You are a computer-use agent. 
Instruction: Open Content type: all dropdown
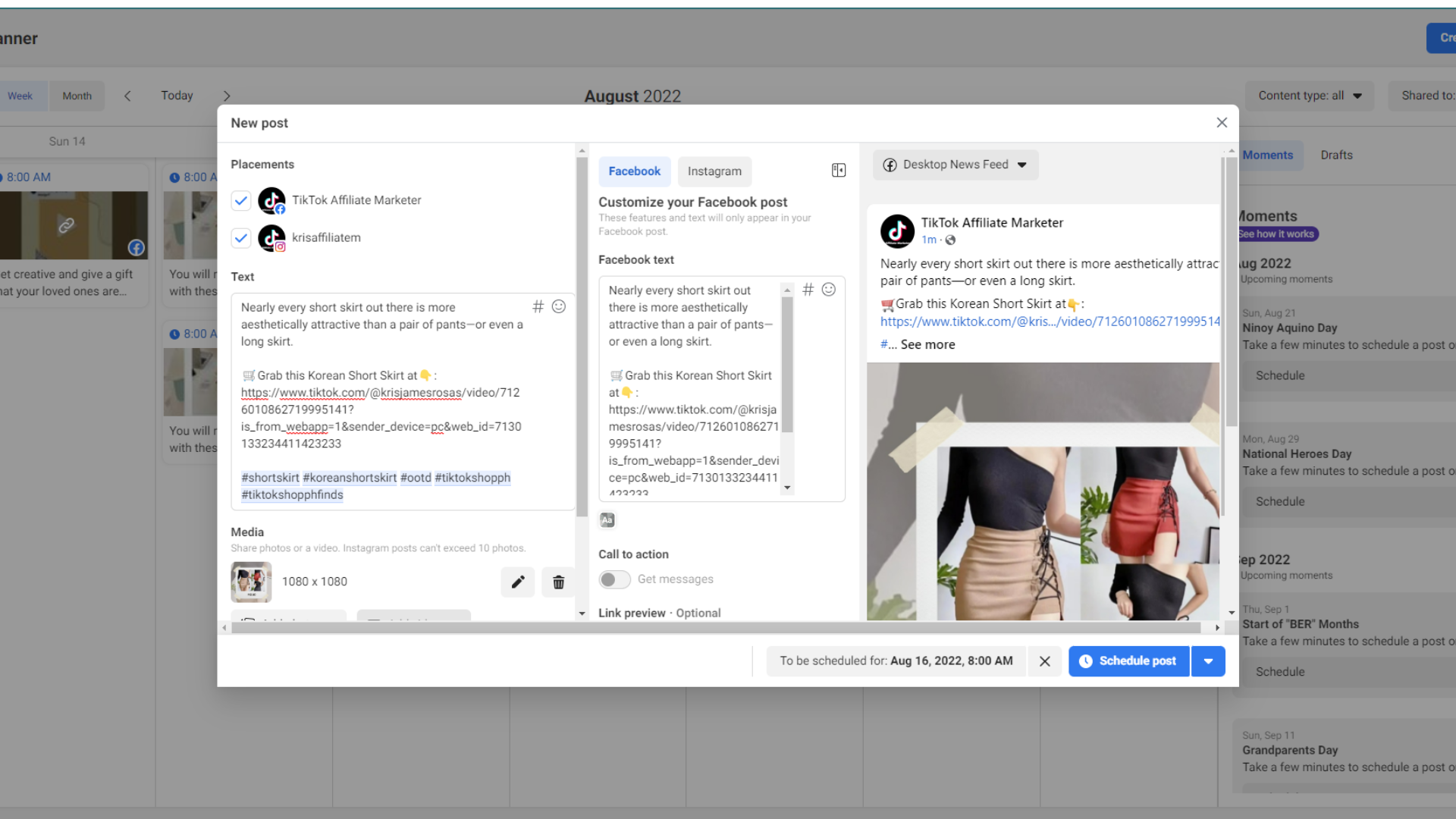[1309, 96]
